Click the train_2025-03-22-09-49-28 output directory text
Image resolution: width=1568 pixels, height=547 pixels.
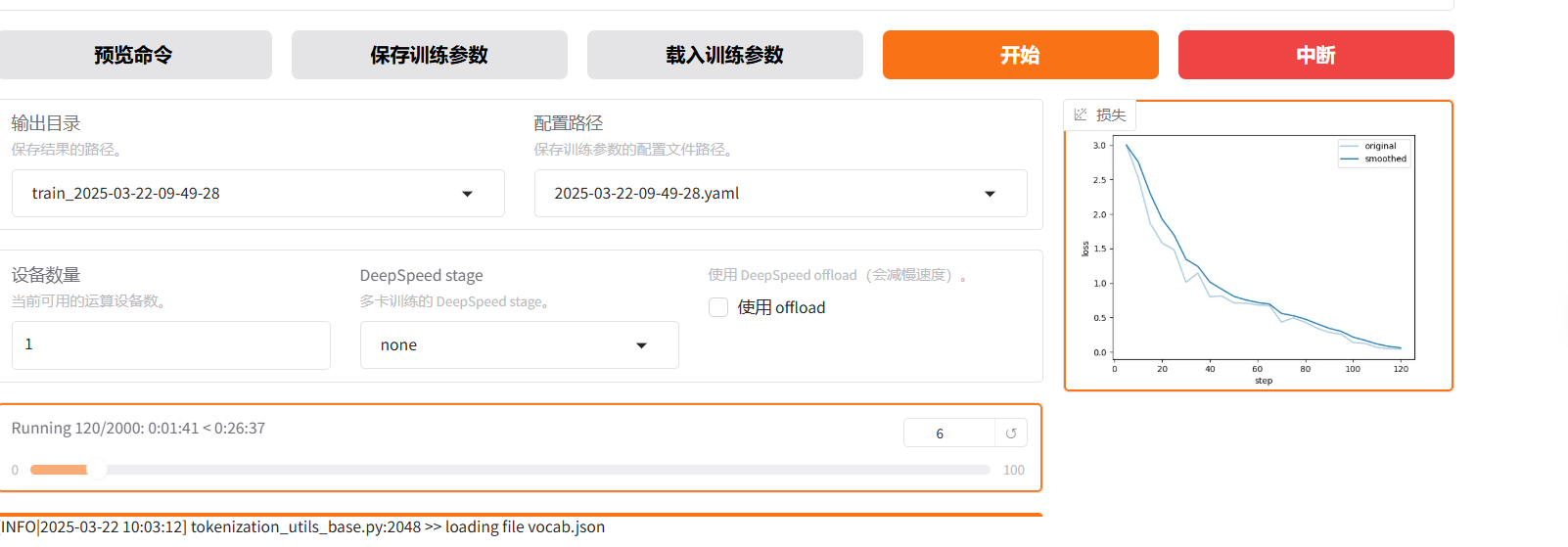point(126,194)
